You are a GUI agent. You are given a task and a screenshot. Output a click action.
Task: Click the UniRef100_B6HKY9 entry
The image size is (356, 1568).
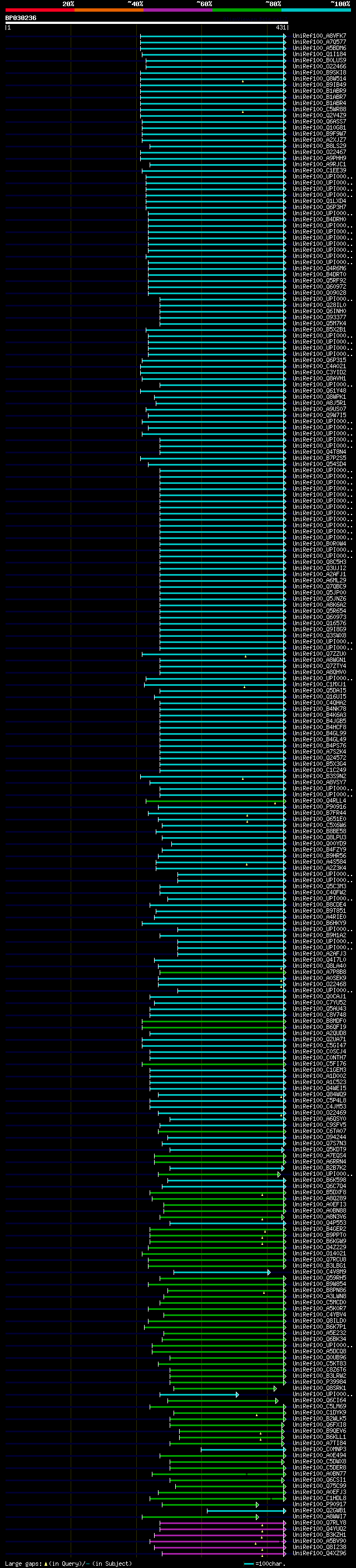point(319,923)
